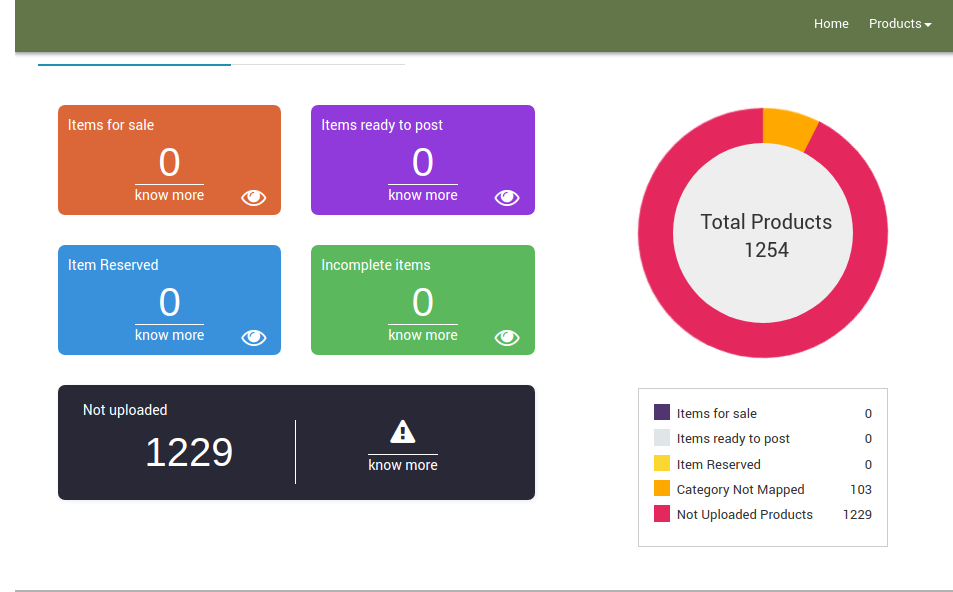Click the eye icon on Incomplete items card

507,338
